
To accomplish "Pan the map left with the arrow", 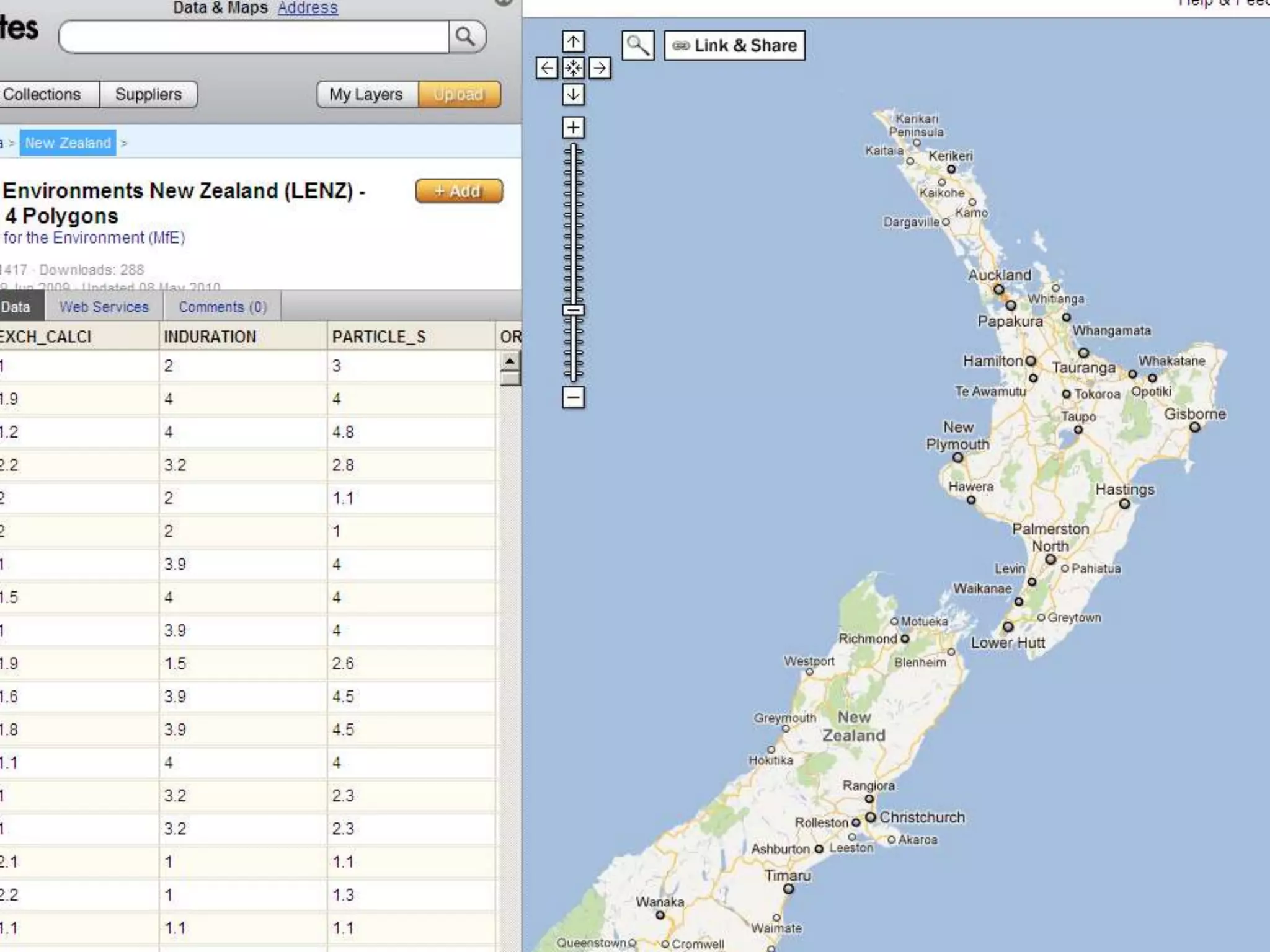I will tap(546, 68).
